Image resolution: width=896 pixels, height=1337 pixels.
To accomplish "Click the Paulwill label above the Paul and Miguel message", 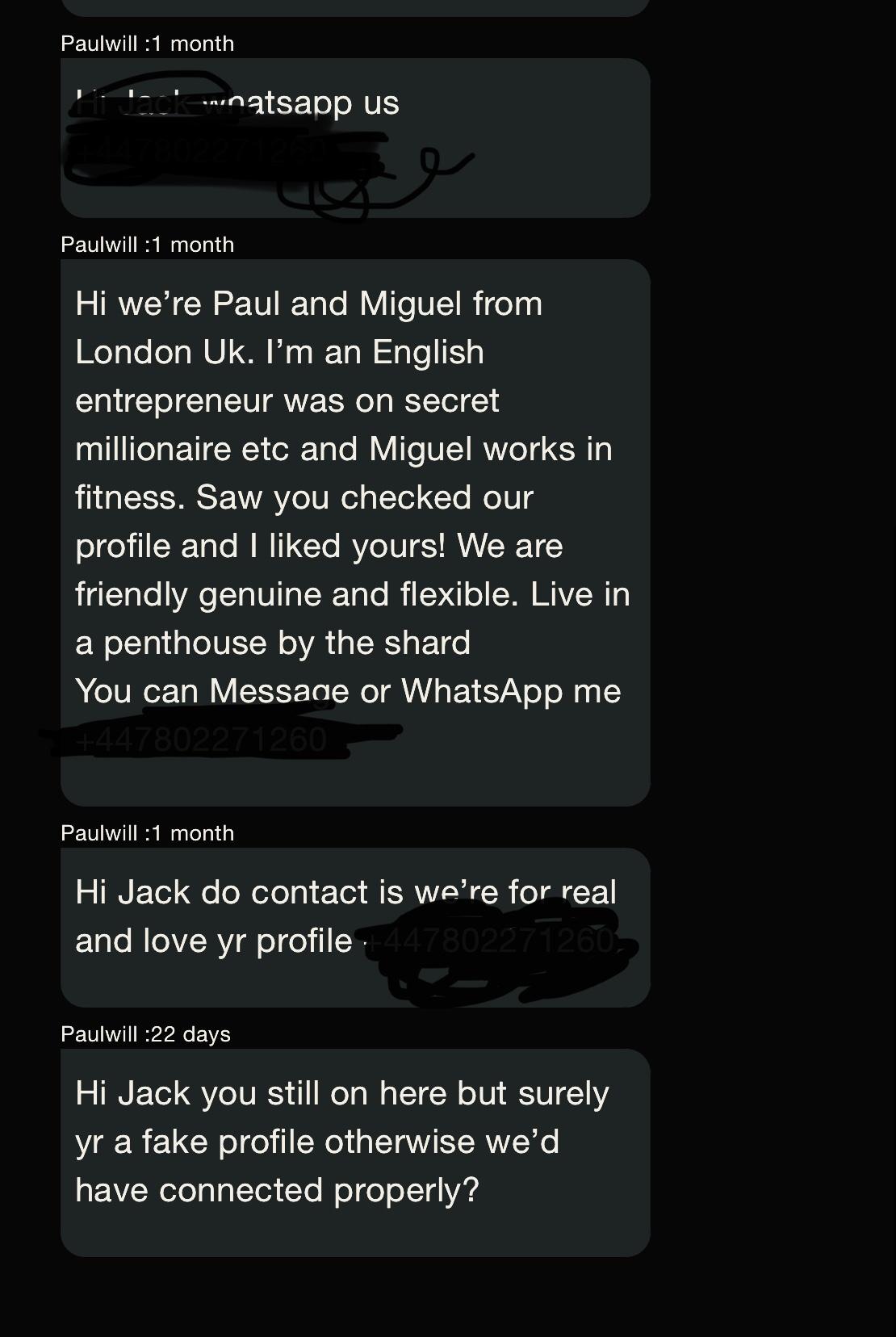I will click(x=147, y=245).
